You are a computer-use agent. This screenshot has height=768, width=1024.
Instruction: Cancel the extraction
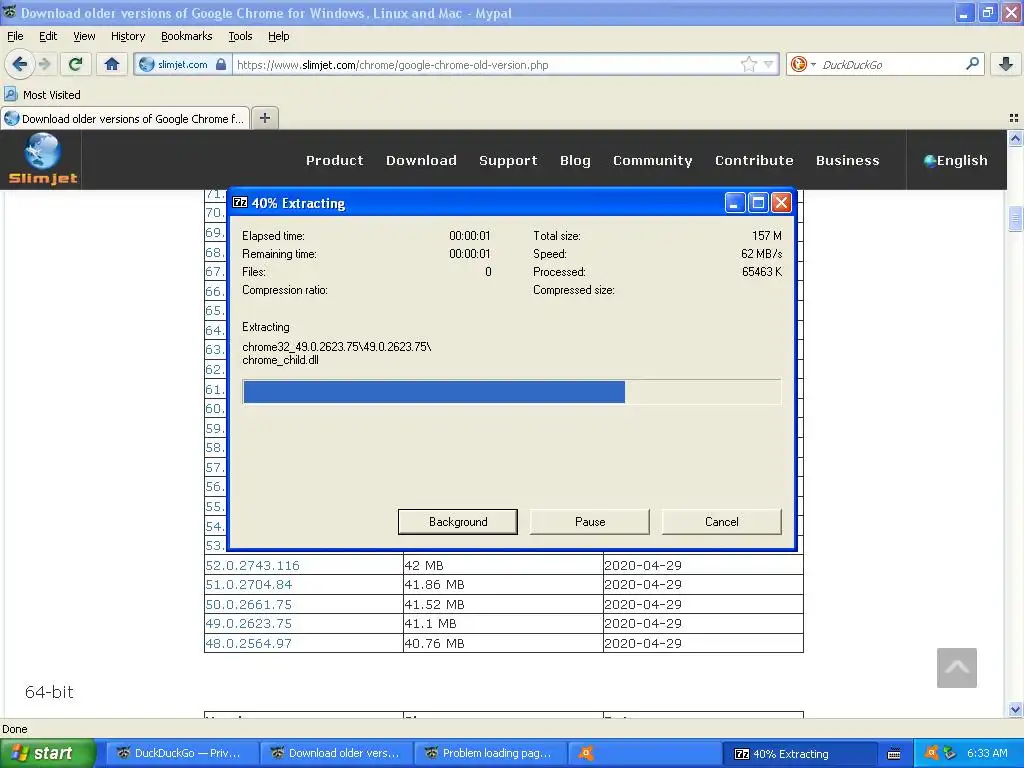[x=722, y=521]
